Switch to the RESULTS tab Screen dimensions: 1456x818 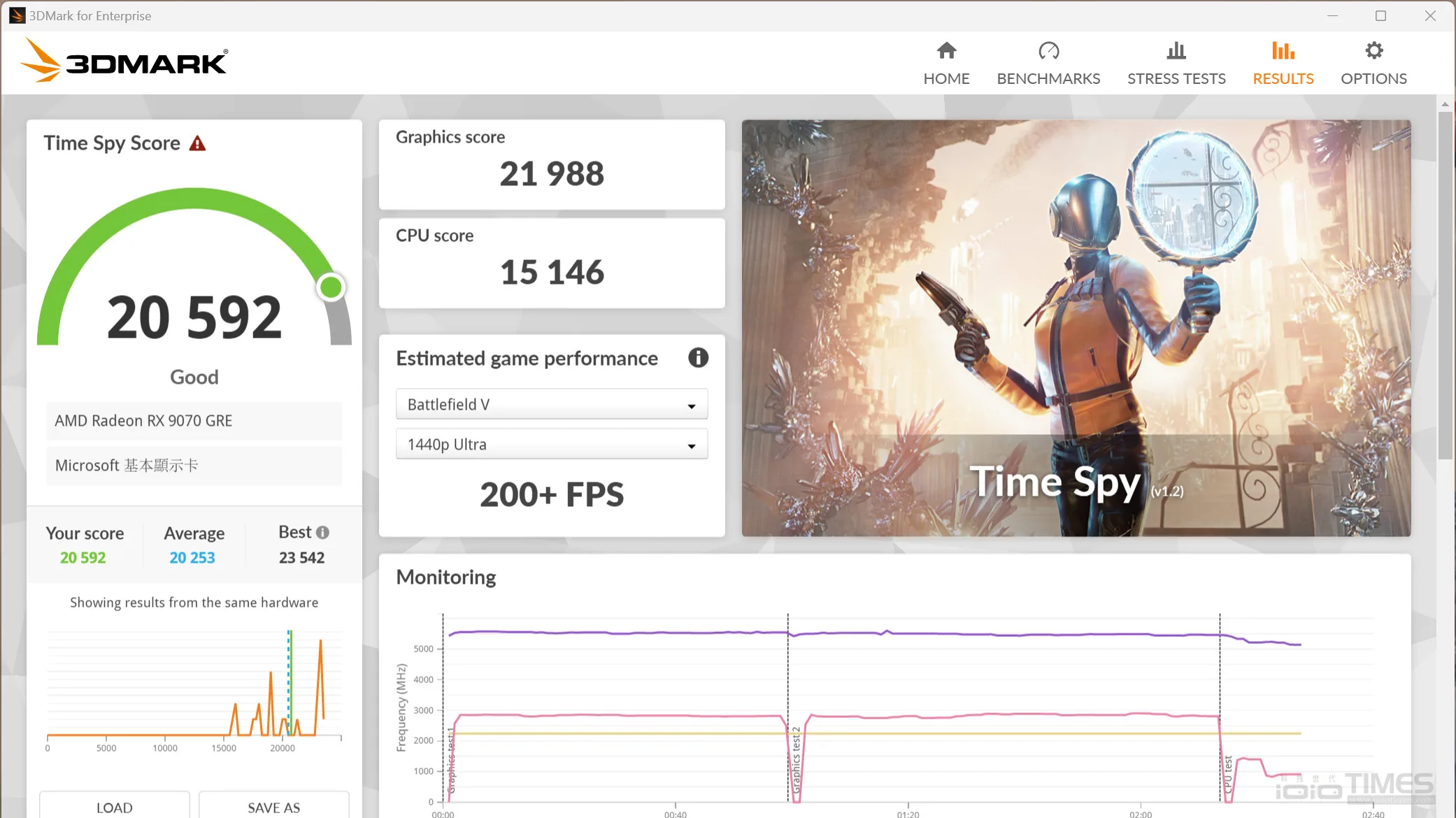pyautogui.click(x=1283, y=63)
